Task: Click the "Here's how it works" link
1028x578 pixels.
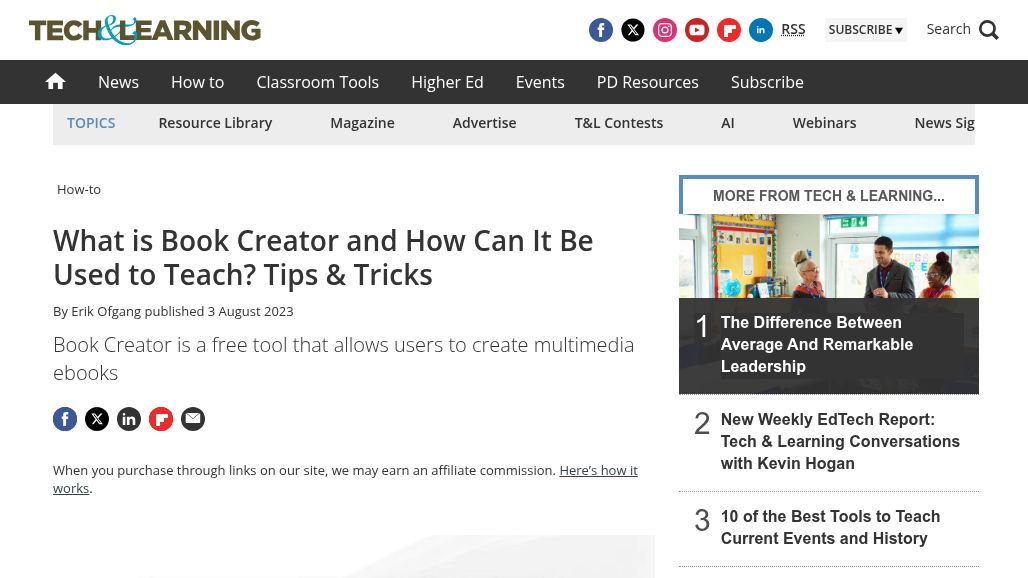Action: pos(598,470)
